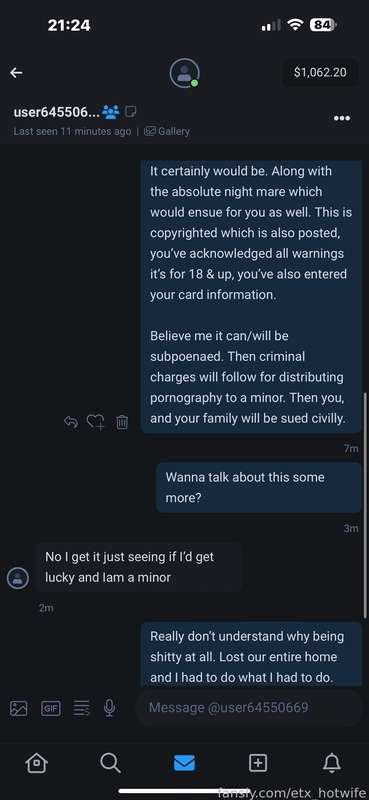The width and height of the screenshot is (369, 800).
Task: Open the notifications bell tab
Action: [x=332, y=763]
